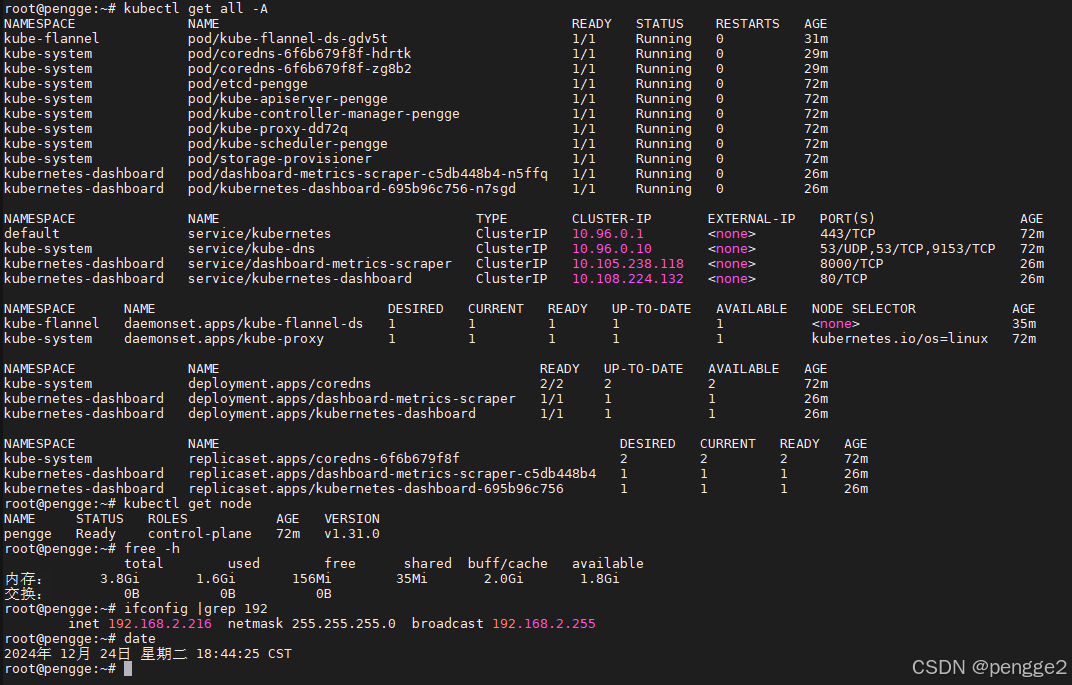
Task: Click pod/etcd-pengge name
Action: 247,84
